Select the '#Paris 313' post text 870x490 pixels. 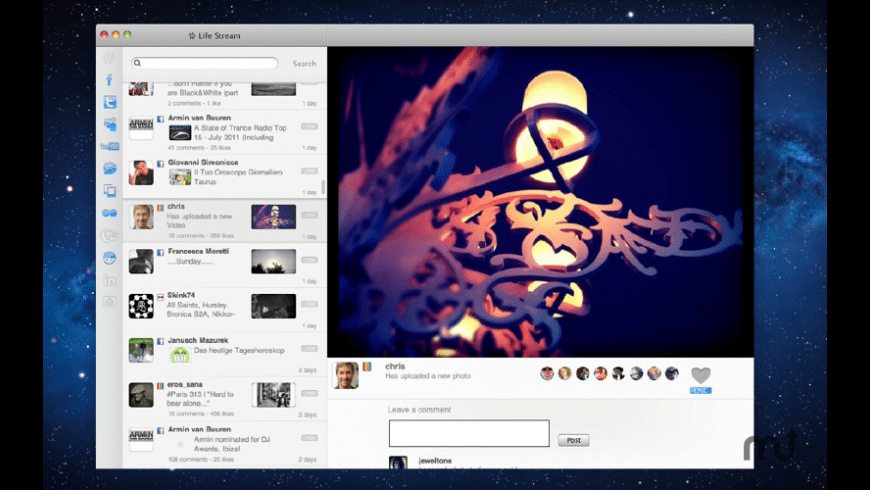point(200,398)
